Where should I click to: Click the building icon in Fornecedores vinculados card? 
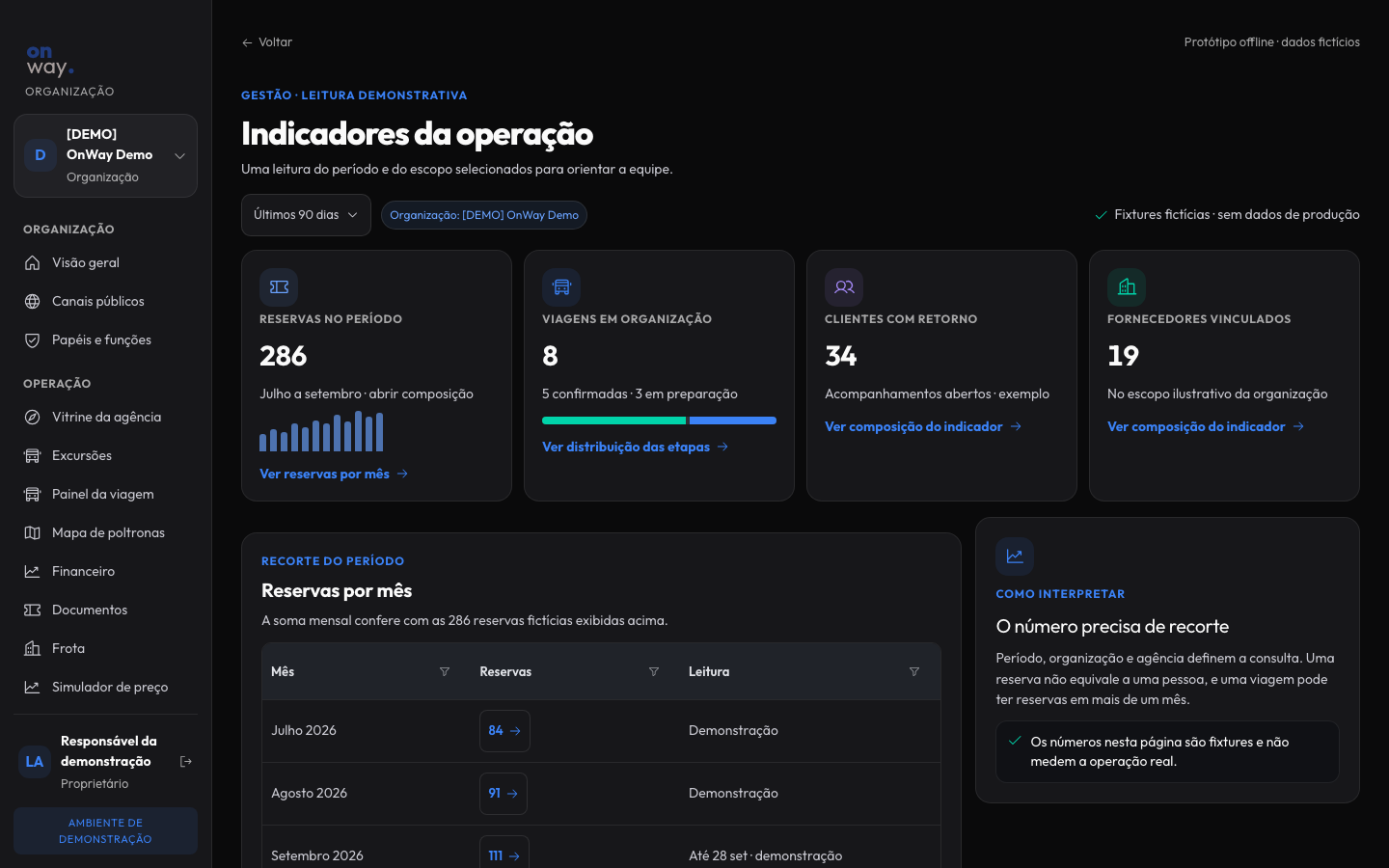1127,286
